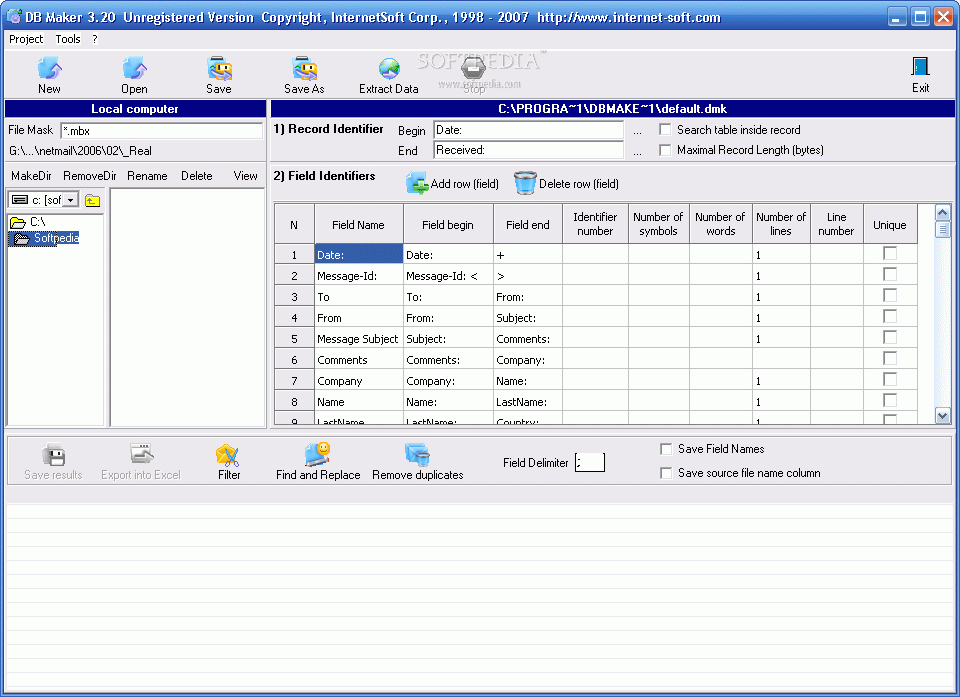Open the Filter tool
Viewport: 960px width, 697px height.
click(228, 454)
